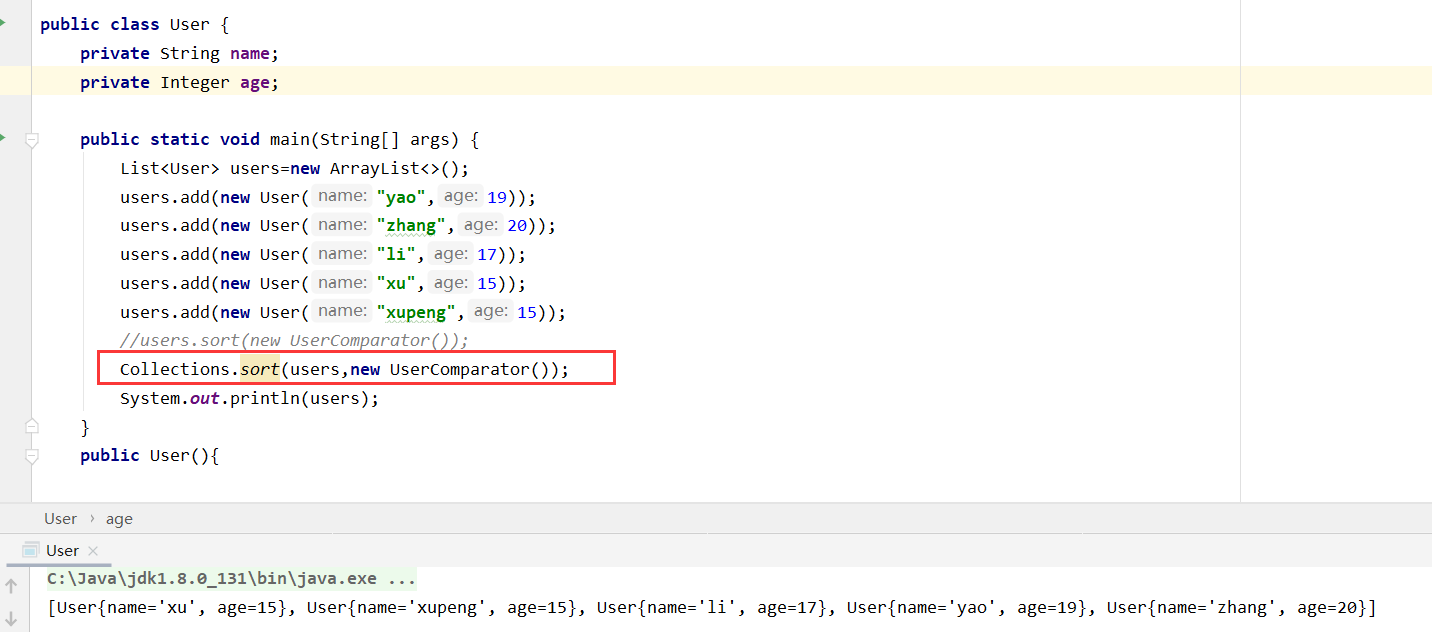This screenshot has width=1432, height=632.
Task: Collapse the main method with fold arrow
Action: coord(31,140)
